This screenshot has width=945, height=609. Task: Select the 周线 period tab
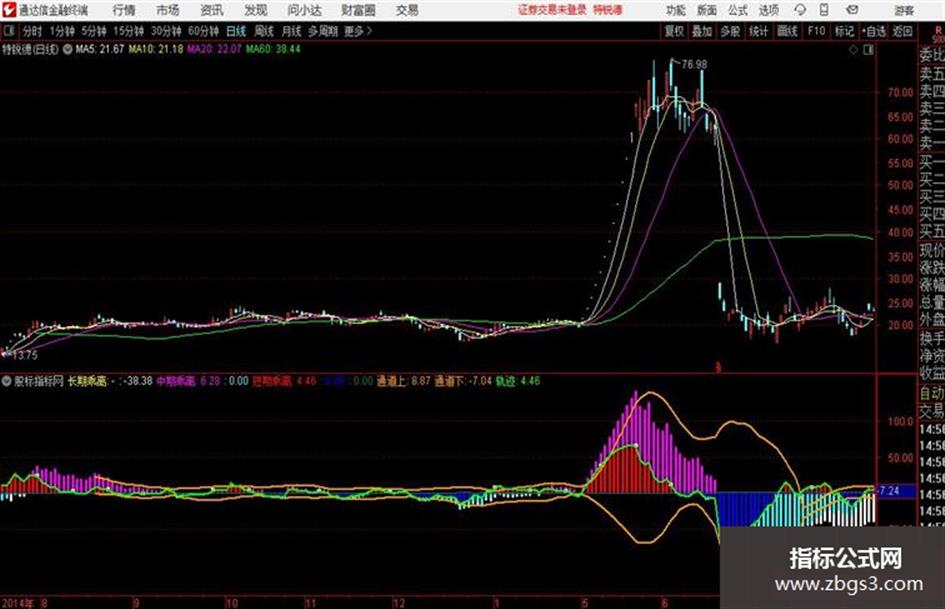tap(264, 31)
